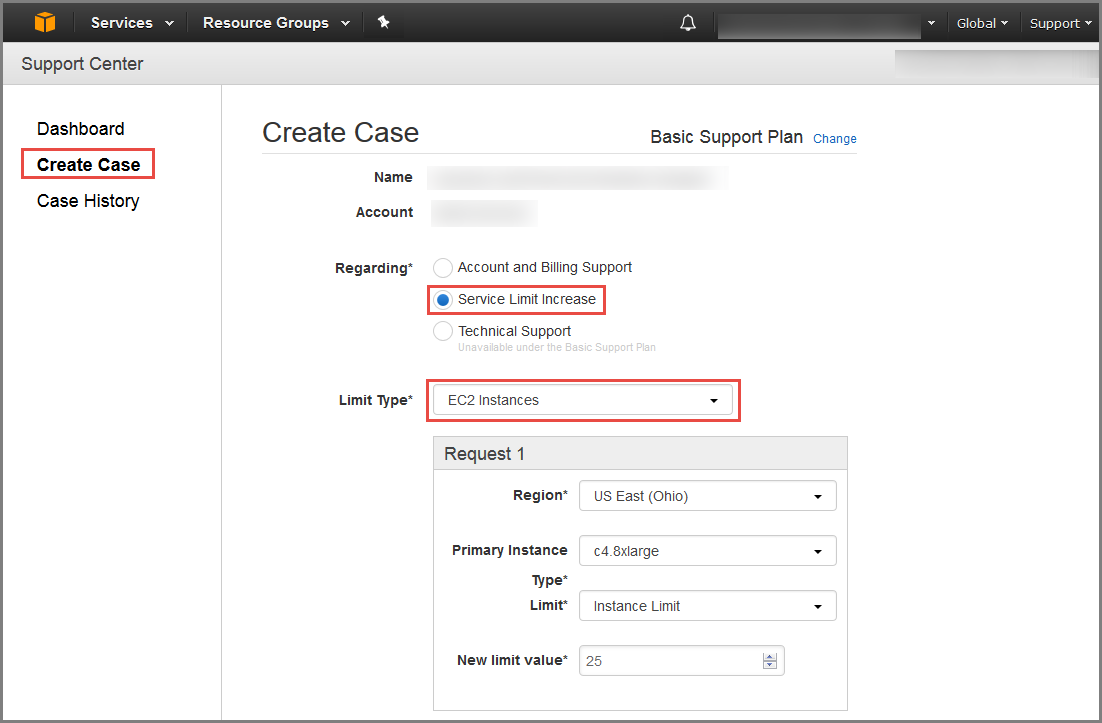The width and height of the screenshot is (1102, 723).
Task: Open Limit Type dropdown EC2 Instances
Action: (x=583, y=400)
